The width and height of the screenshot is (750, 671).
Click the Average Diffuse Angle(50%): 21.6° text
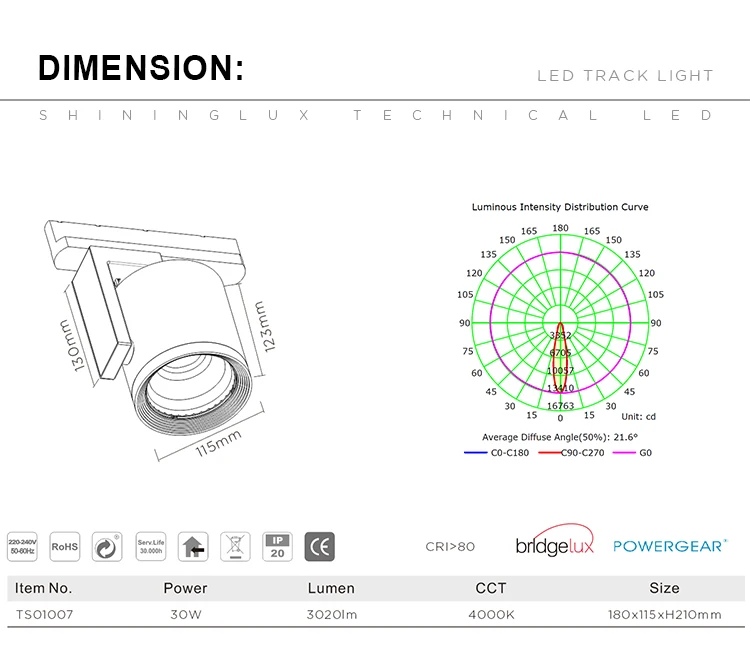click(560, 437)
